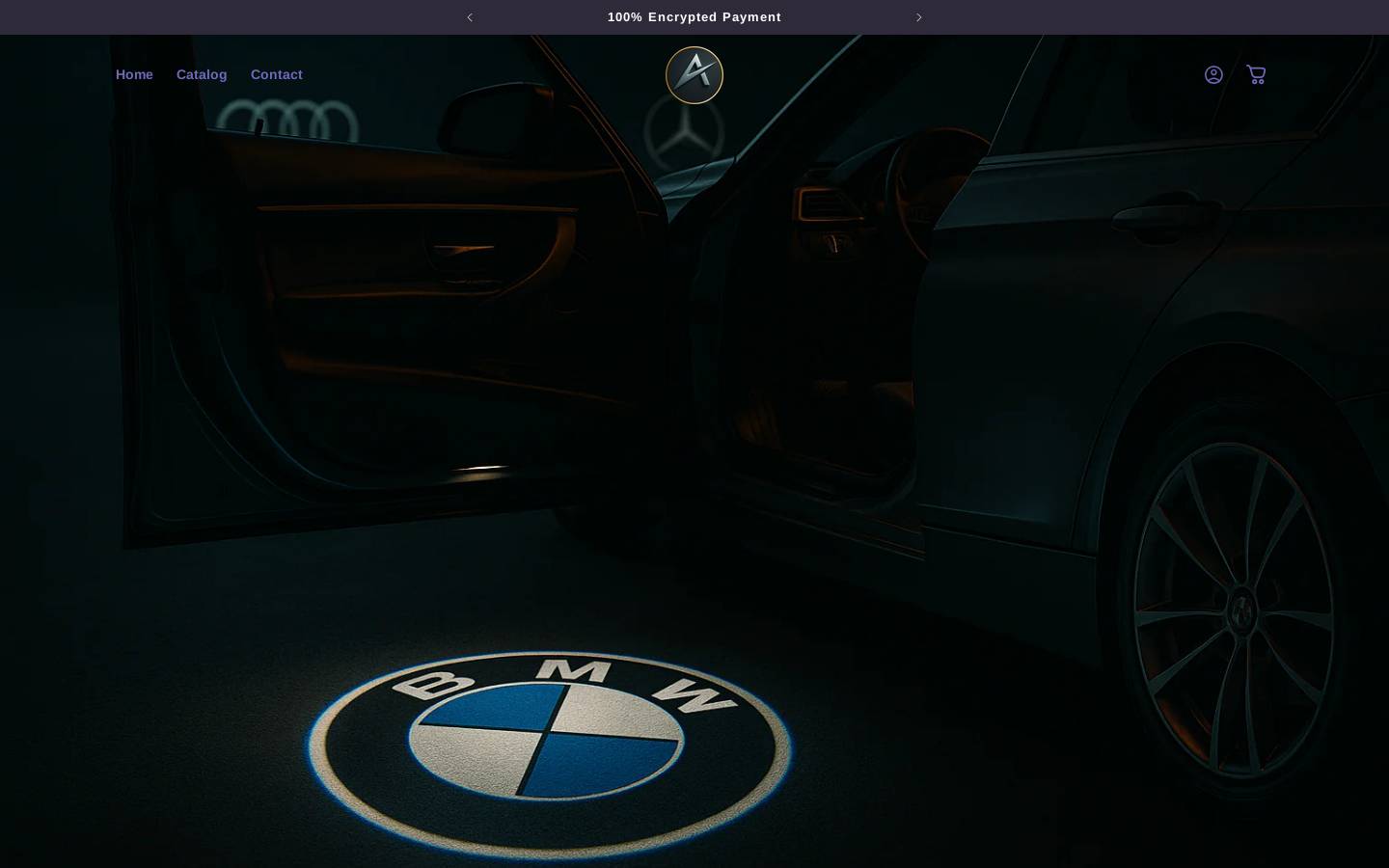Show previous announcement with left chevron
Viewport: 1389px width, 868px height.
470,17
